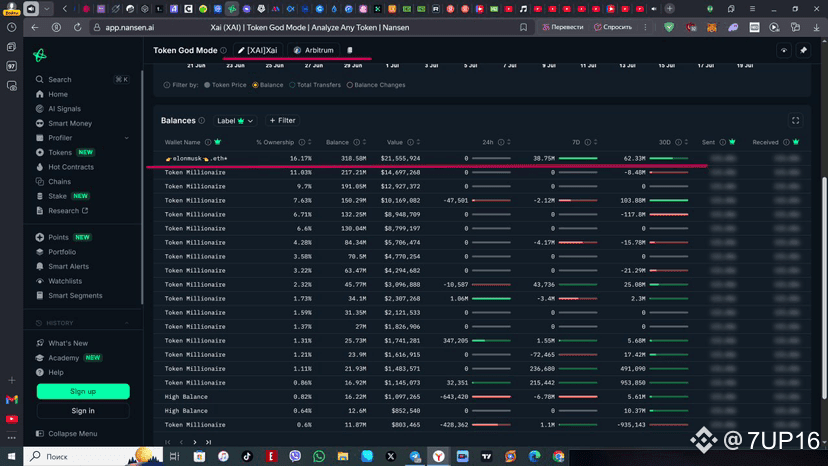Open What's New in sidebar

pos(68,343)
